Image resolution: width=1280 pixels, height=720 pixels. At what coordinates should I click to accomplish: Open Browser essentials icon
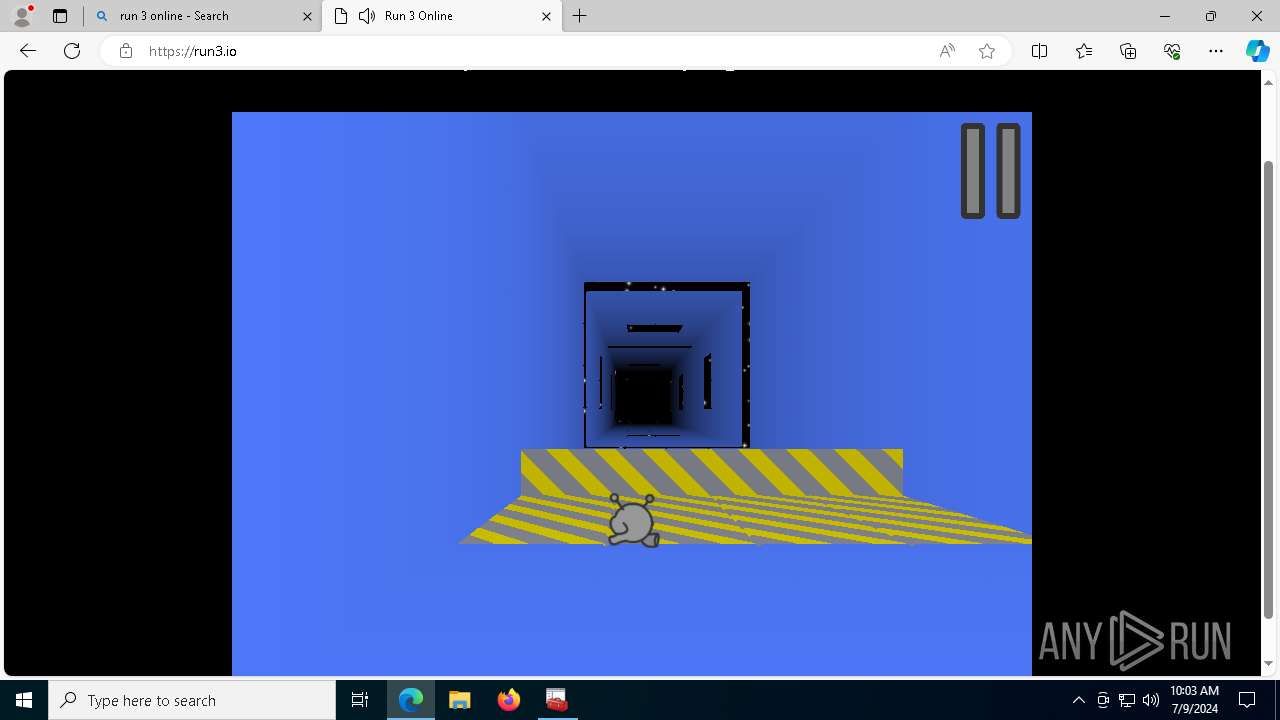coord(1172,51)
